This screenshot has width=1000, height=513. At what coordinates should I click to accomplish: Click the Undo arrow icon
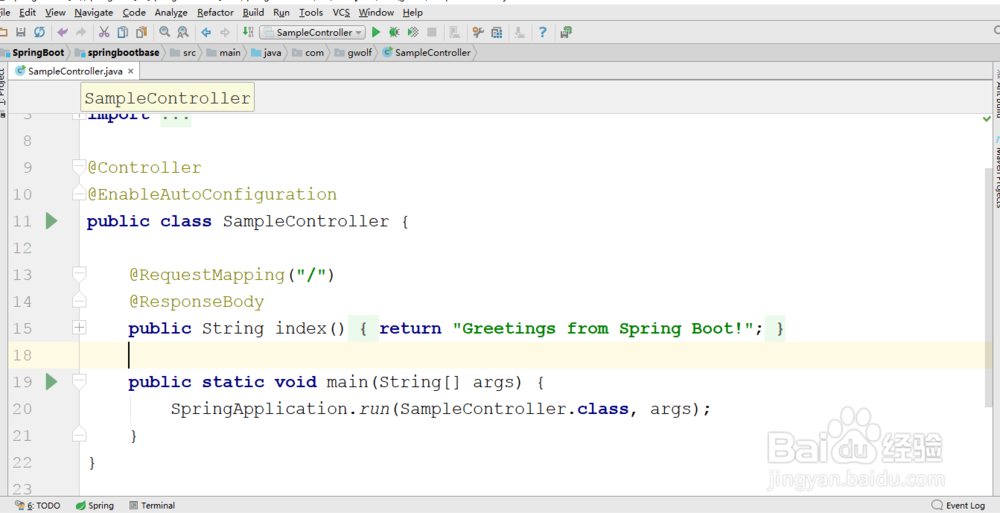pyautogui.click(x=62, y=32)
